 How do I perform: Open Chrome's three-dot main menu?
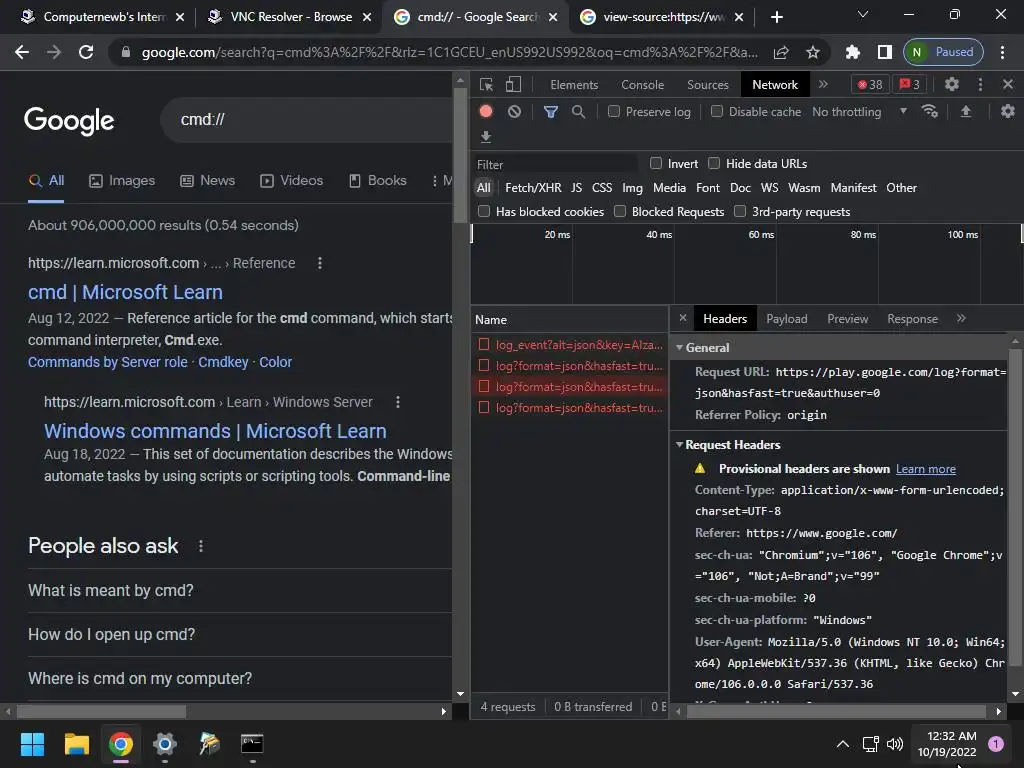pyautogui.click(x=1002, y=52)
